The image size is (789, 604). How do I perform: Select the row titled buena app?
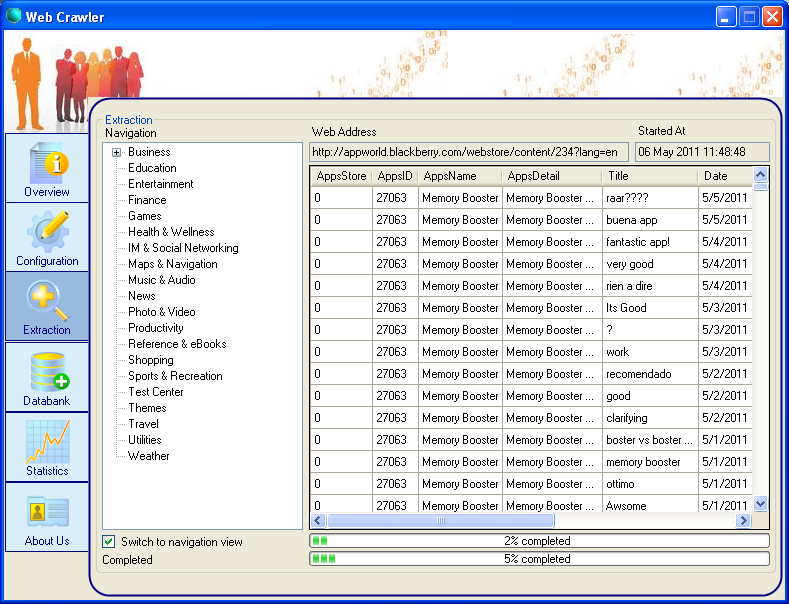531,220
